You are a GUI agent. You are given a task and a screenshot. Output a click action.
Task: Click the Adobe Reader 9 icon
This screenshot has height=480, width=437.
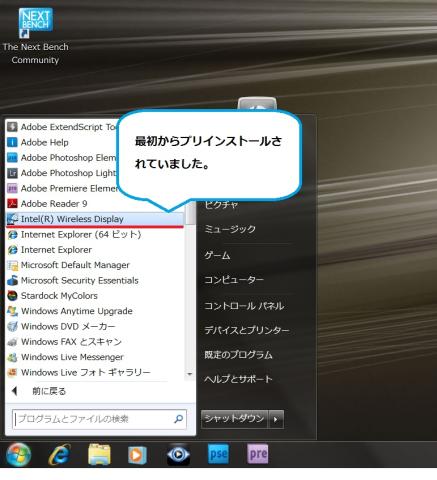pyautogui.click(x=12, y=203)
